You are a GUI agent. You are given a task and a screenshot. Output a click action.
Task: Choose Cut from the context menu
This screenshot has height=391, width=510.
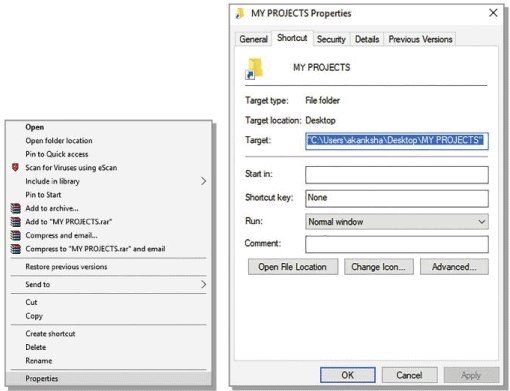108,302
